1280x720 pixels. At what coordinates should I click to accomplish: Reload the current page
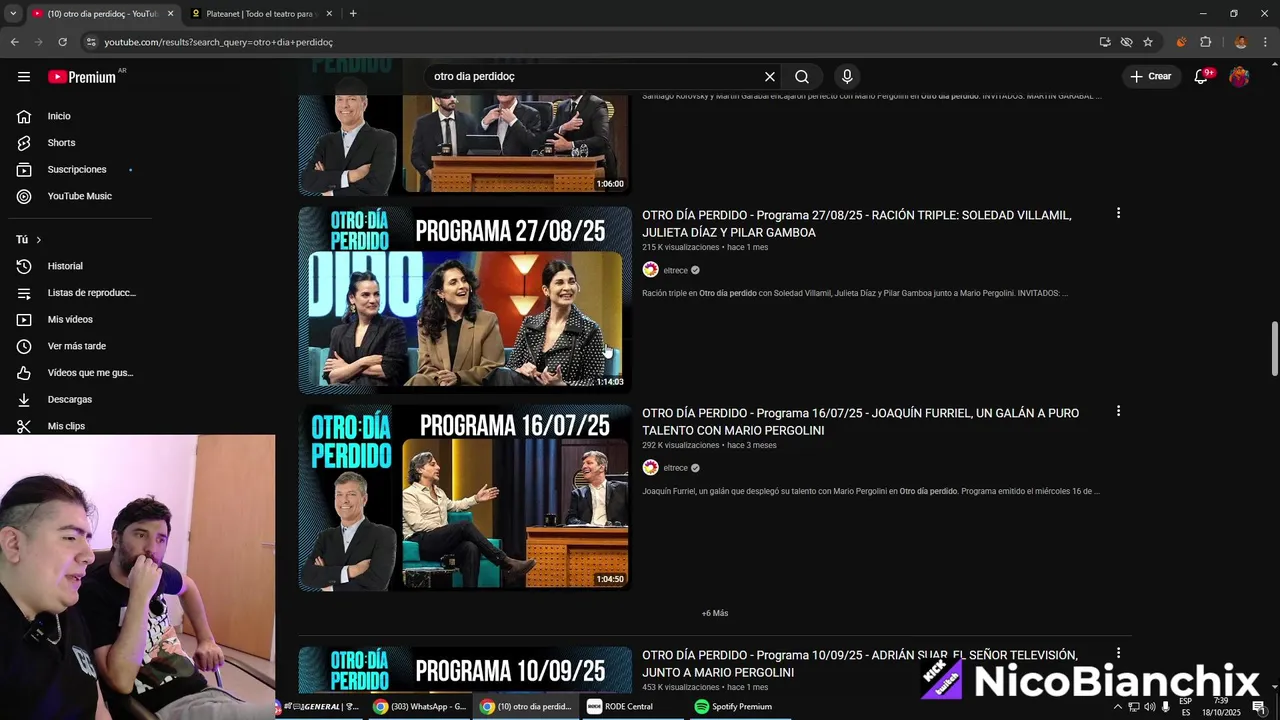(62, 42)
